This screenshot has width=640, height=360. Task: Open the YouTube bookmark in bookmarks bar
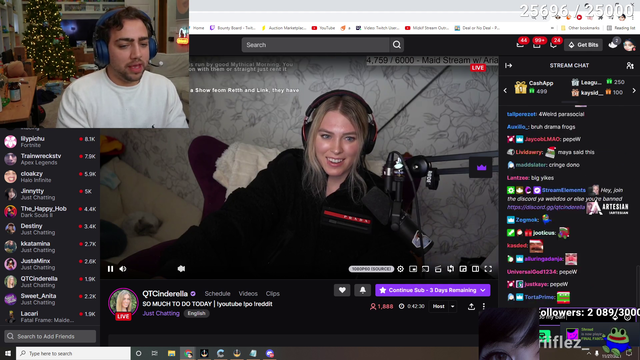(x=323, y=28)
